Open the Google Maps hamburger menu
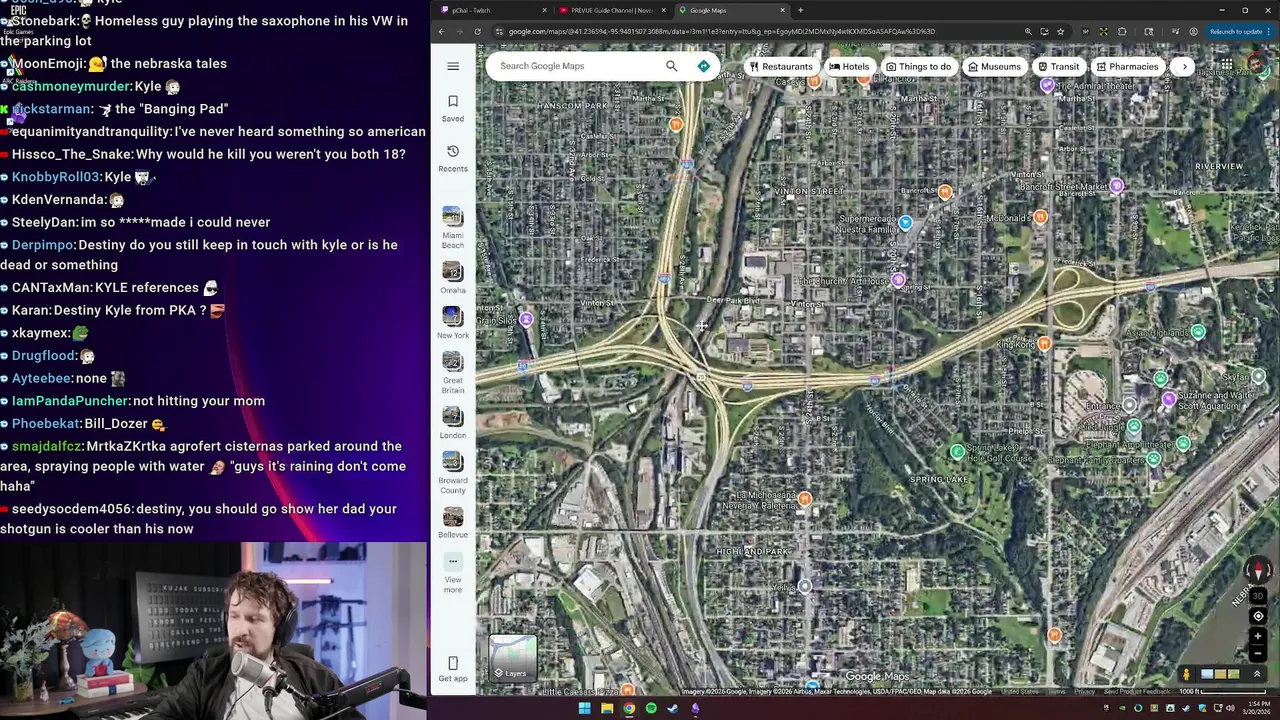 point(453,66)
